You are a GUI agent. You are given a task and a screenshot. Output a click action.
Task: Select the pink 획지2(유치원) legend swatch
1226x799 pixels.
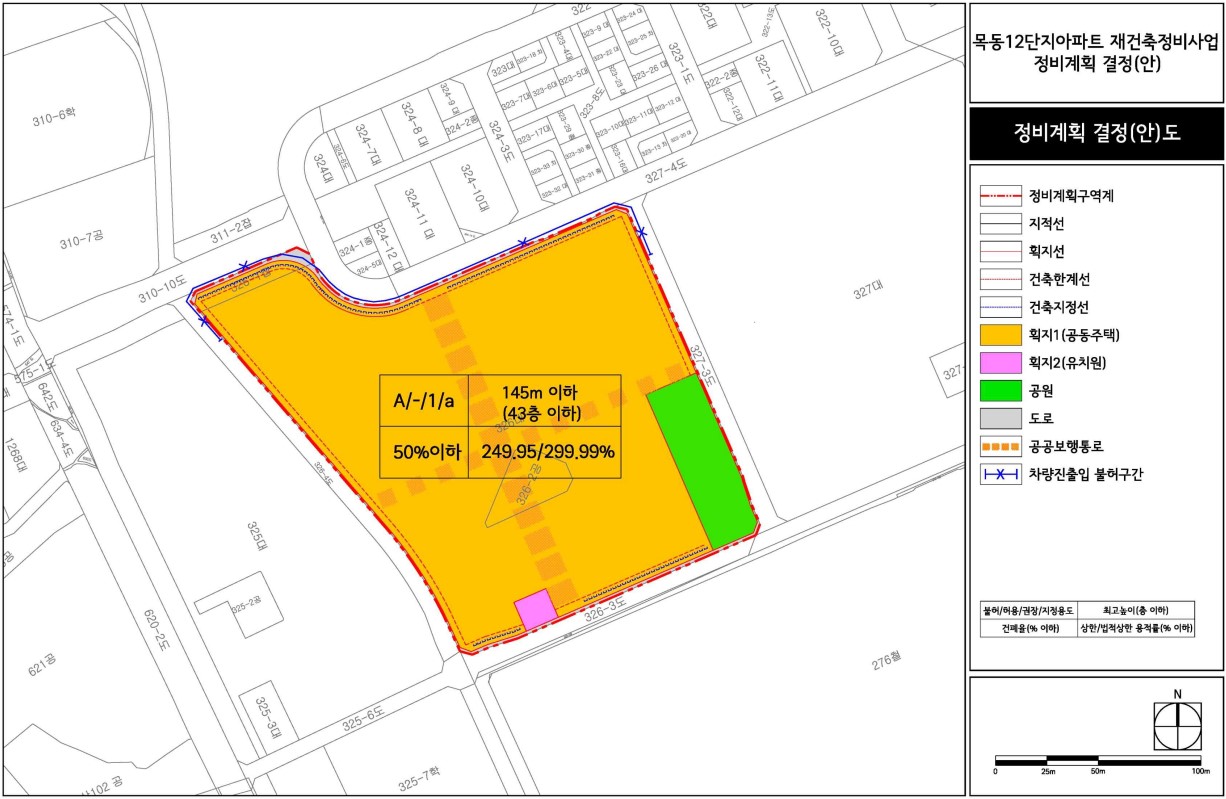[x=1000, y=363]
